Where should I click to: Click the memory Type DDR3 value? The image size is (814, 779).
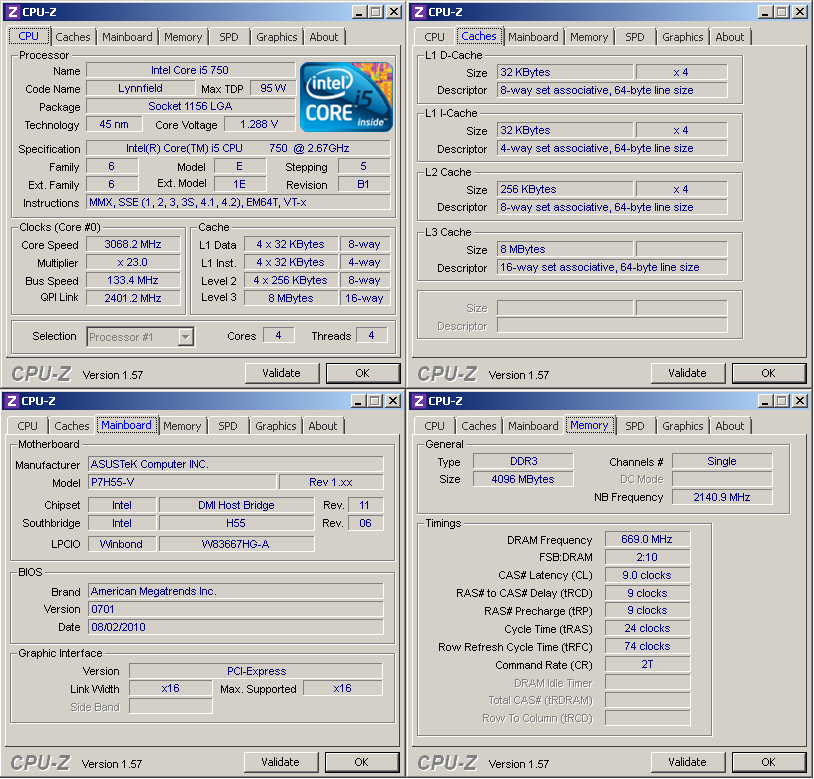point(523,461)
